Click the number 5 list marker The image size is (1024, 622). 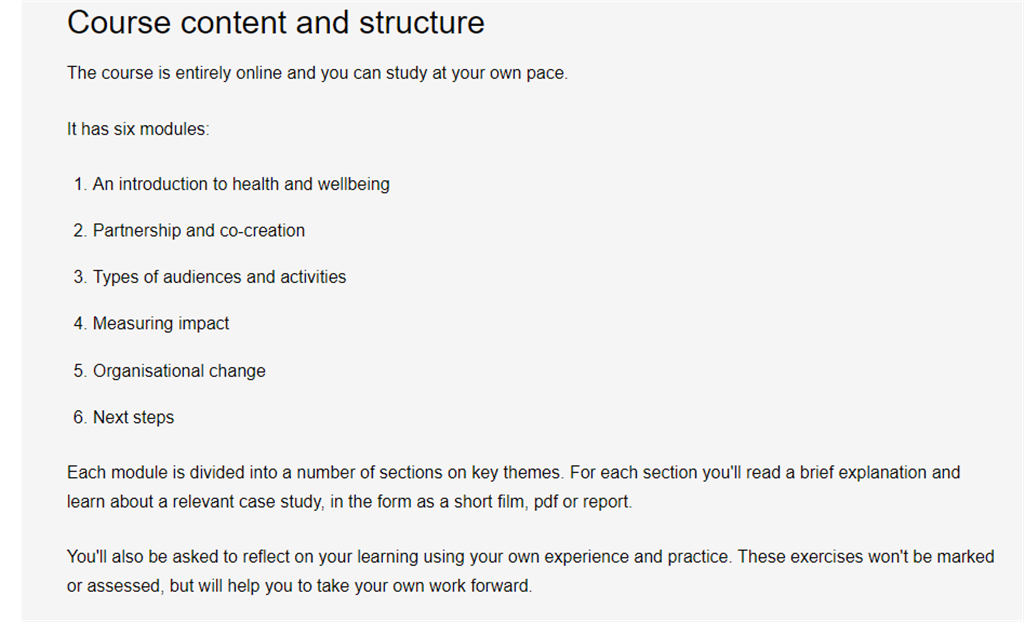pyautogui.click(x=80, y=371)
